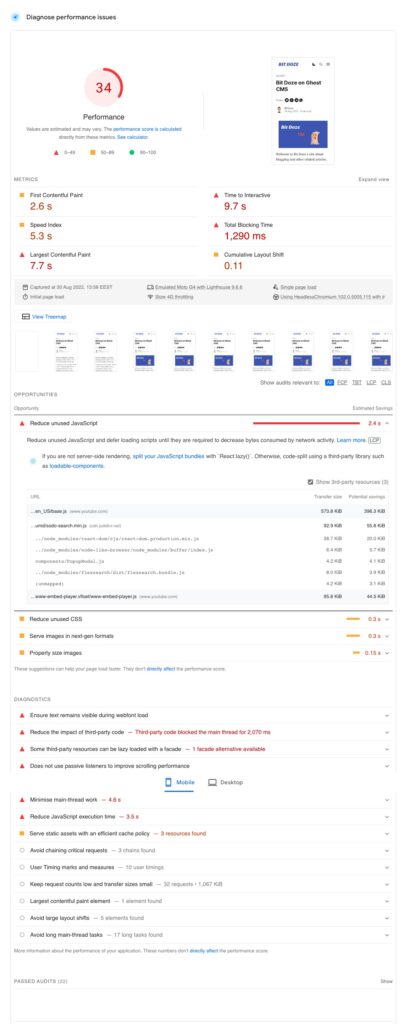Click the red warning triangle beside Reduce unused JavaScript
Viewport: 412px width, 1024px height.
[x=22, y=423]
